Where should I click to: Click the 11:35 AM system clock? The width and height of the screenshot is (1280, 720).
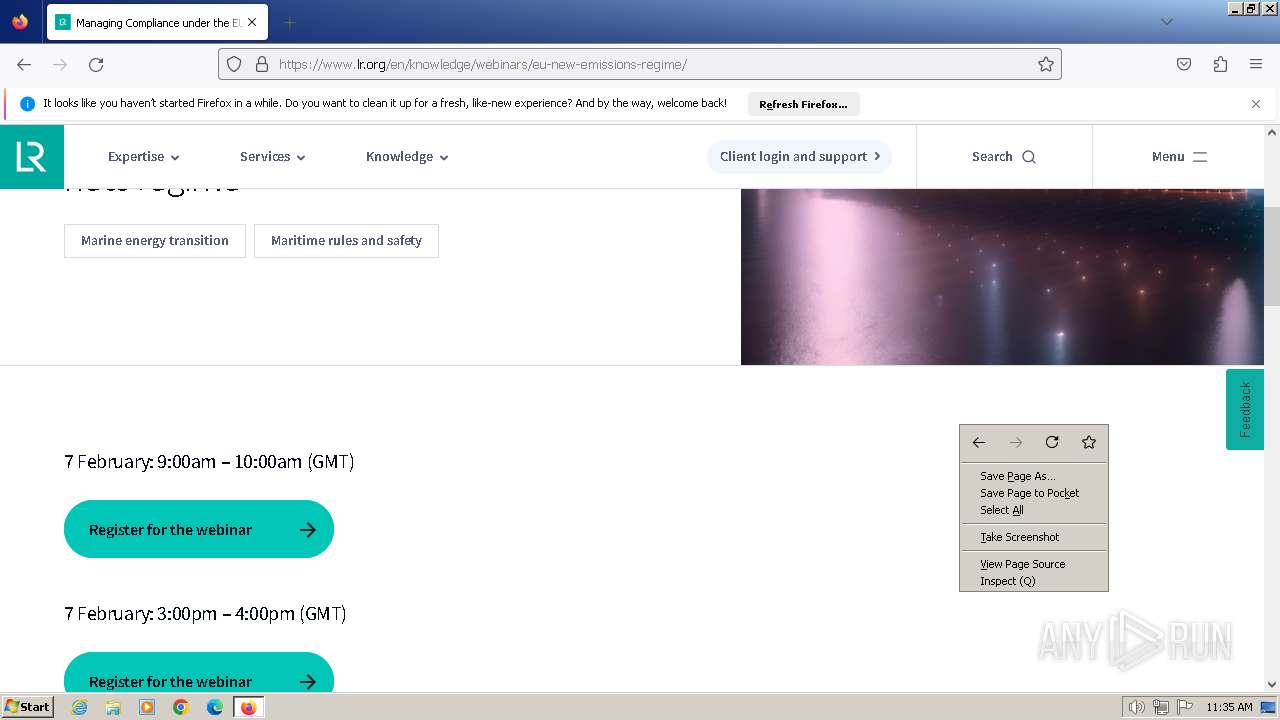(x=1229, y=707)
